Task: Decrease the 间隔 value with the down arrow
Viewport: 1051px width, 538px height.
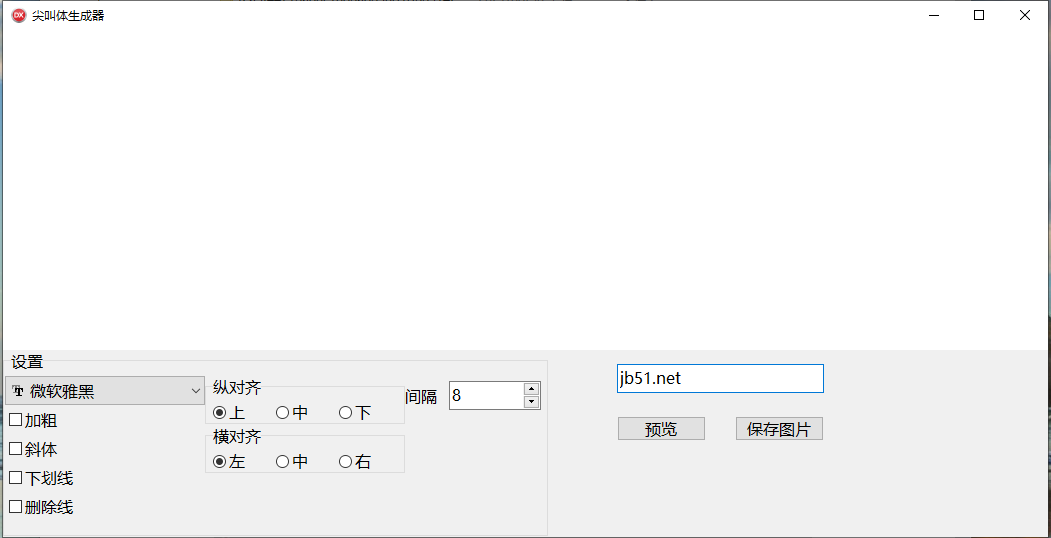Action: 532,402
